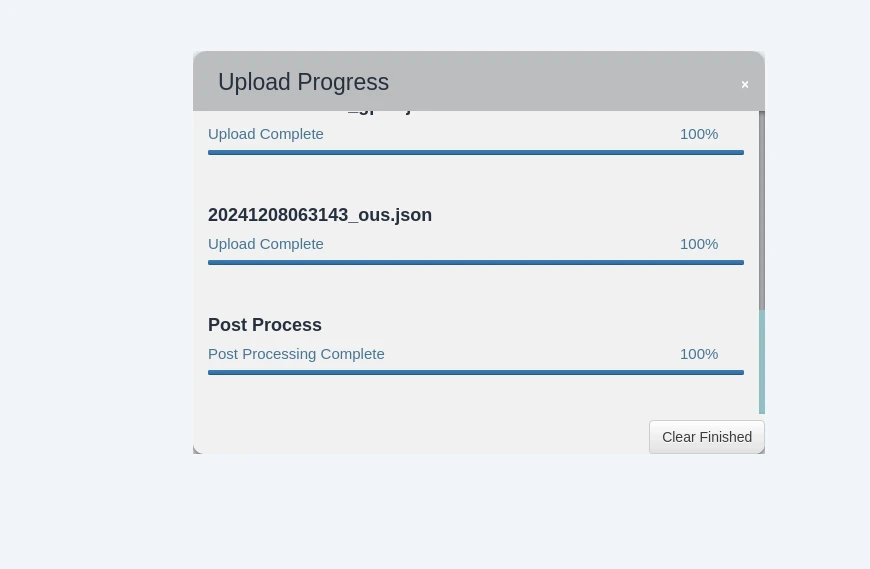Click the Post Process progress bar
Image resolution: width=870 pixels, height=569 pixels.
[476, 373]
